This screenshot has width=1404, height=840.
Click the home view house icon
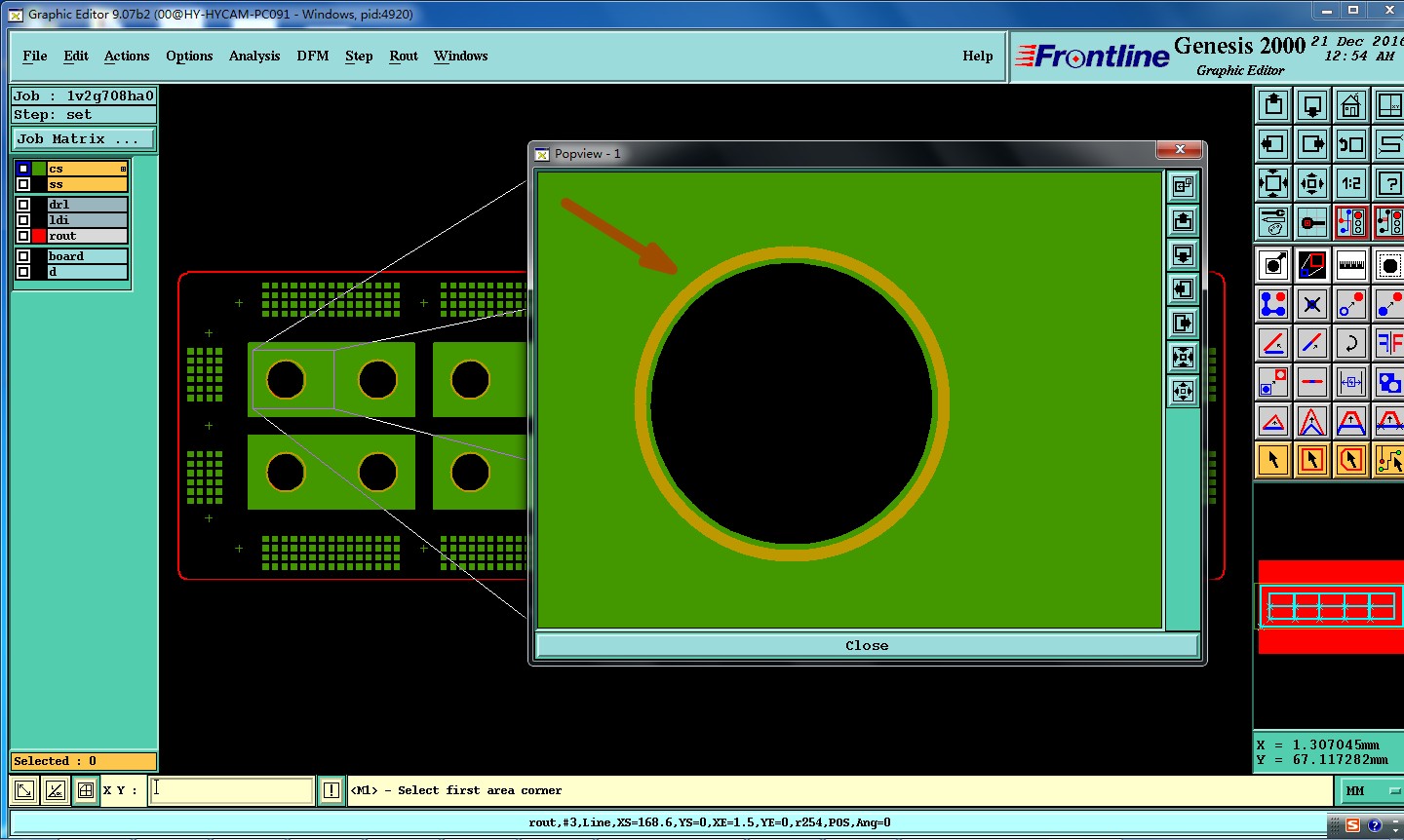pos(1351,105)
